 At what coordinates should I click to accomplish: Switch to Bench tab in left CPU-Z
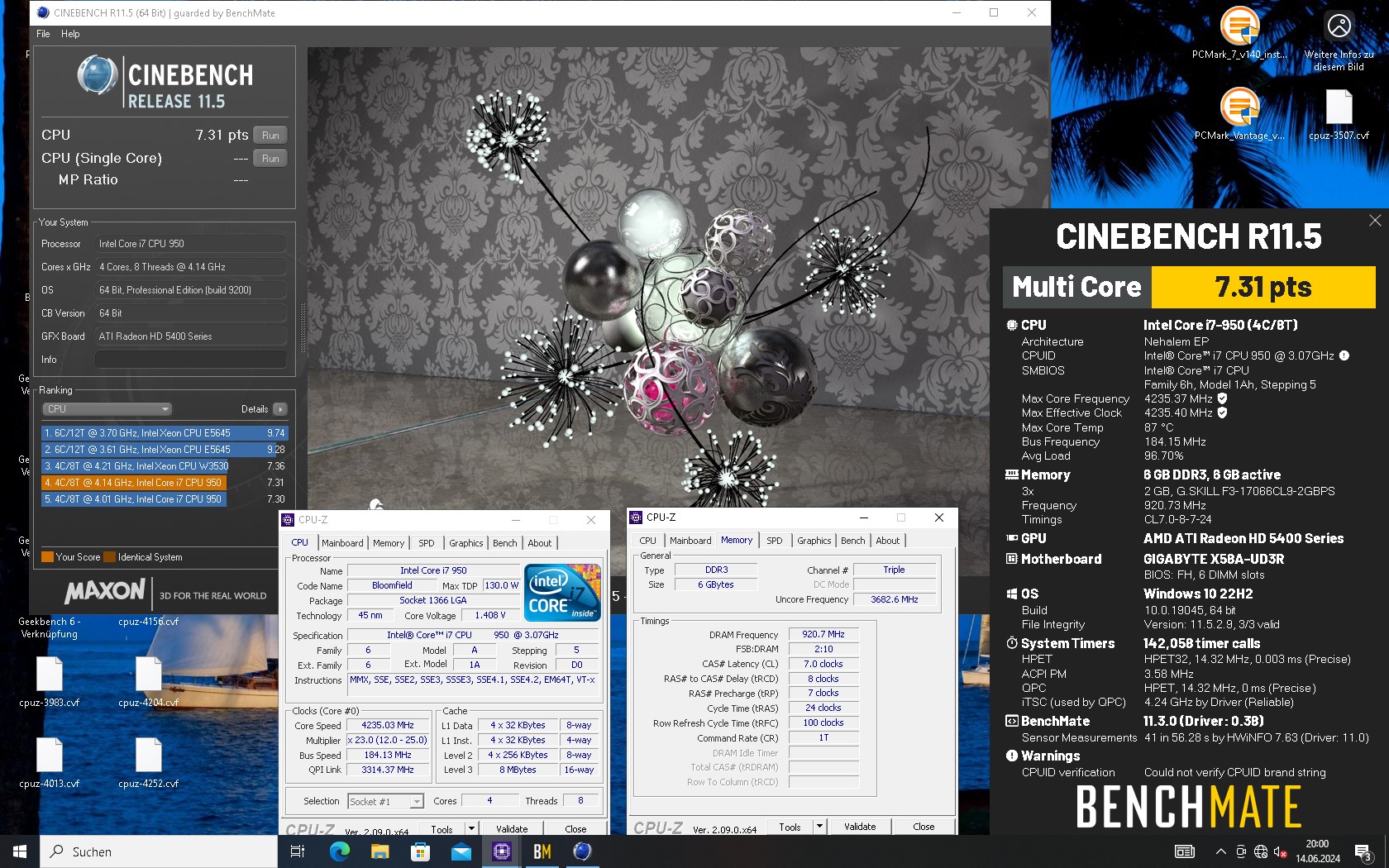pyautogui.click(x=504, y=543)
